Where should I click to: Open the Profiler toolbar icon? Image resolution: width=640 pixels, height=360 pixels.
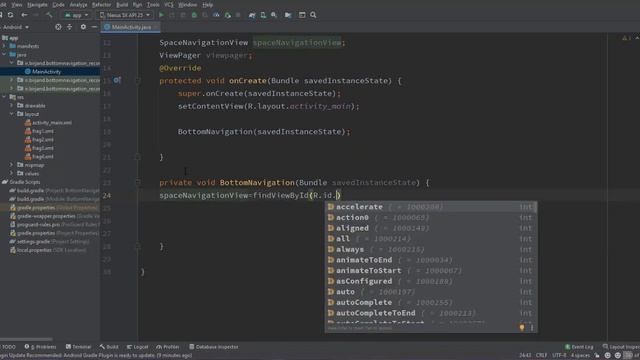point(216,15)
